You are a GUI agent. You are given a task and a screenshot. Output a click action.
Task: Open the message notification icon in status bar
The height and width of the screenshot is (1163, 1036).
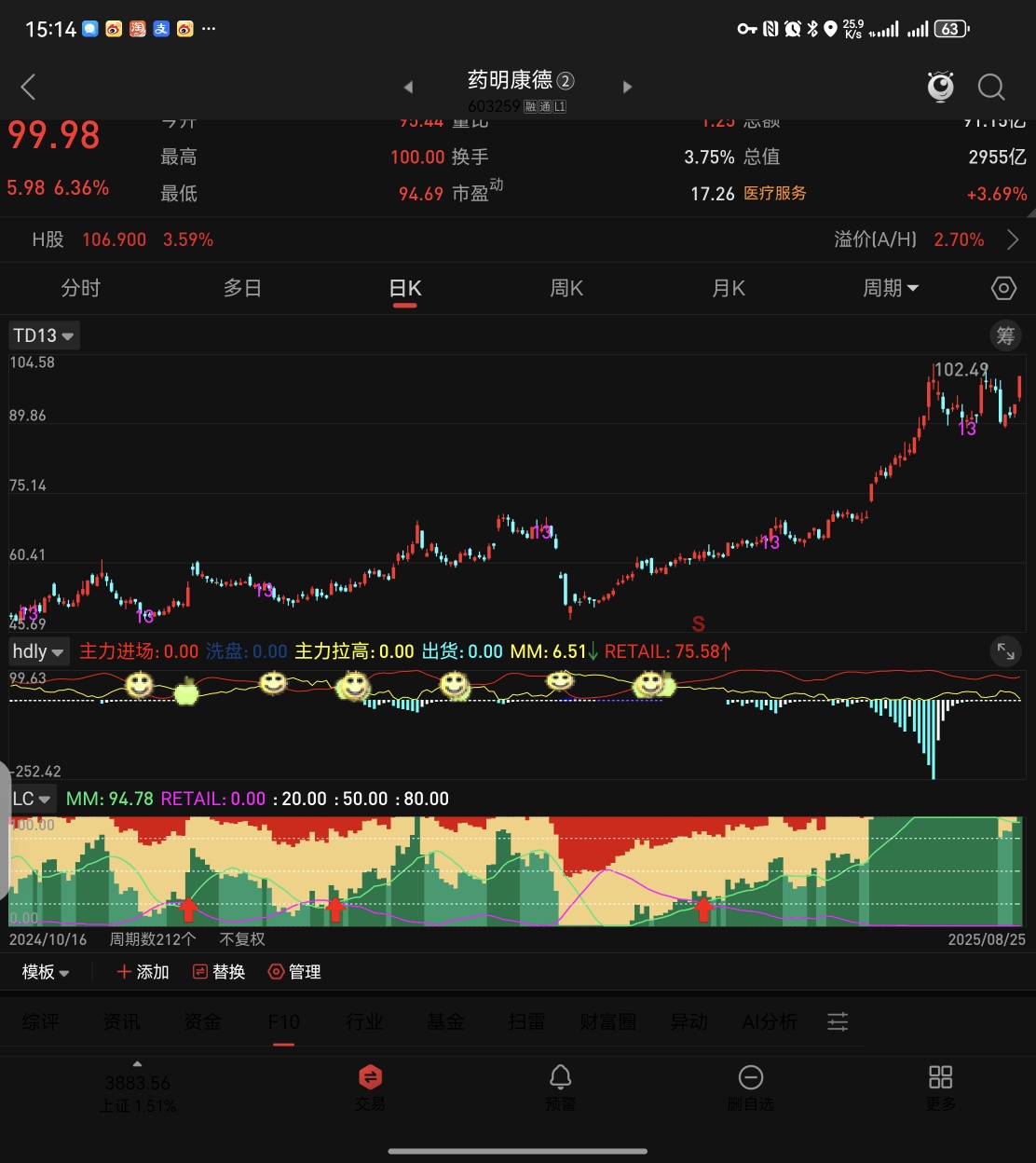click(x=90, y=29)
